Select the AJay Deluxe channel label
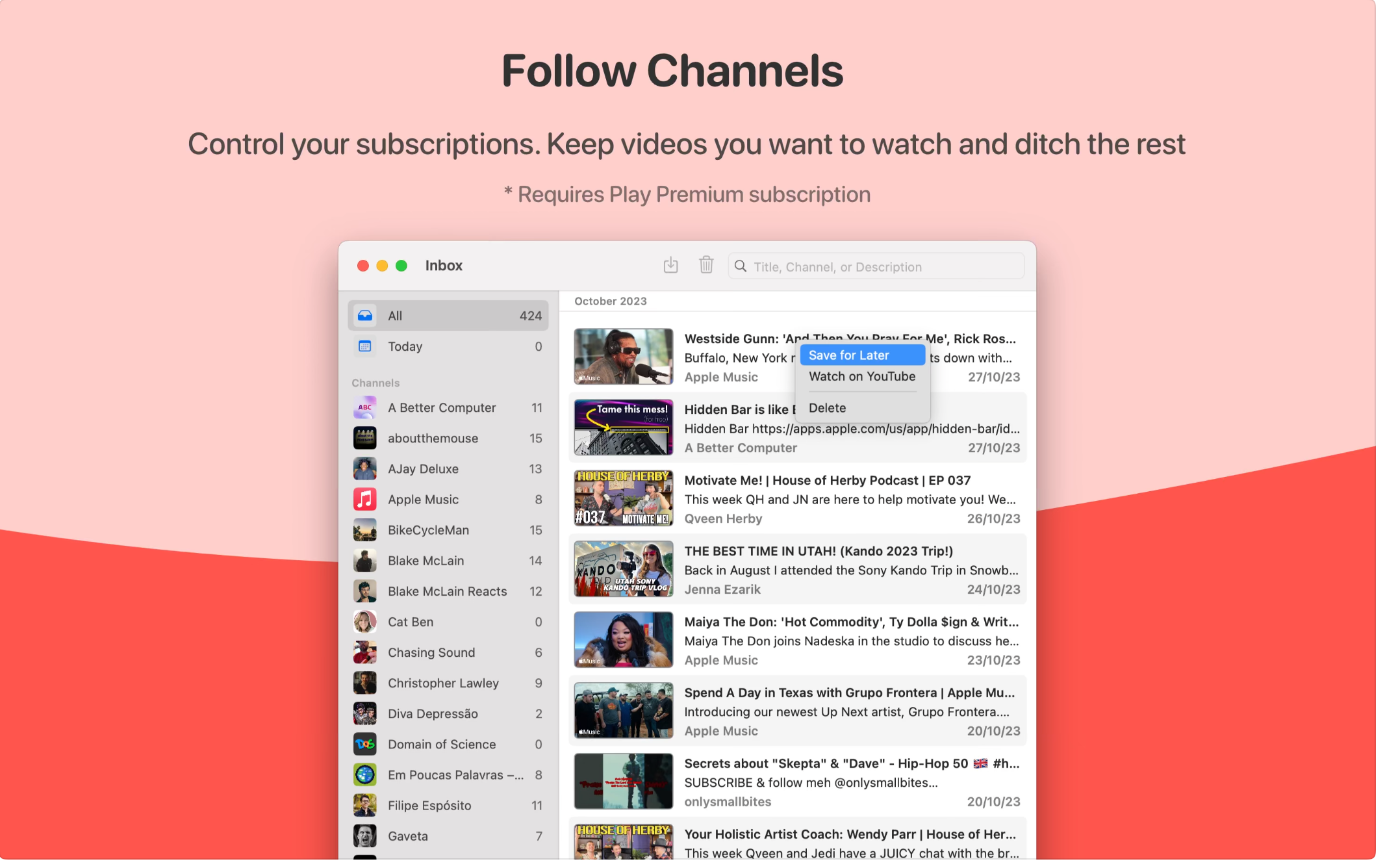Screen dimensions: 1385x868 coord(424,469)
